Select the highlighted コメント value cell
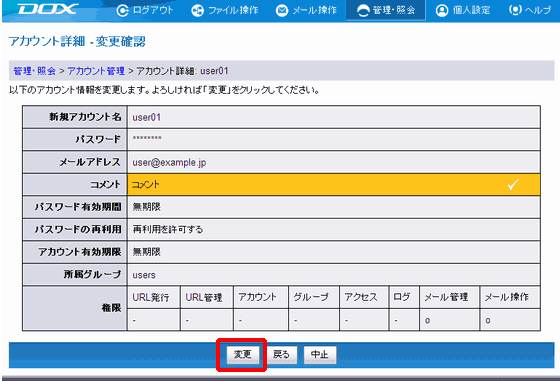Image resolution: width=560 pixels, height=381 pixels. click(x=334, y=185)
